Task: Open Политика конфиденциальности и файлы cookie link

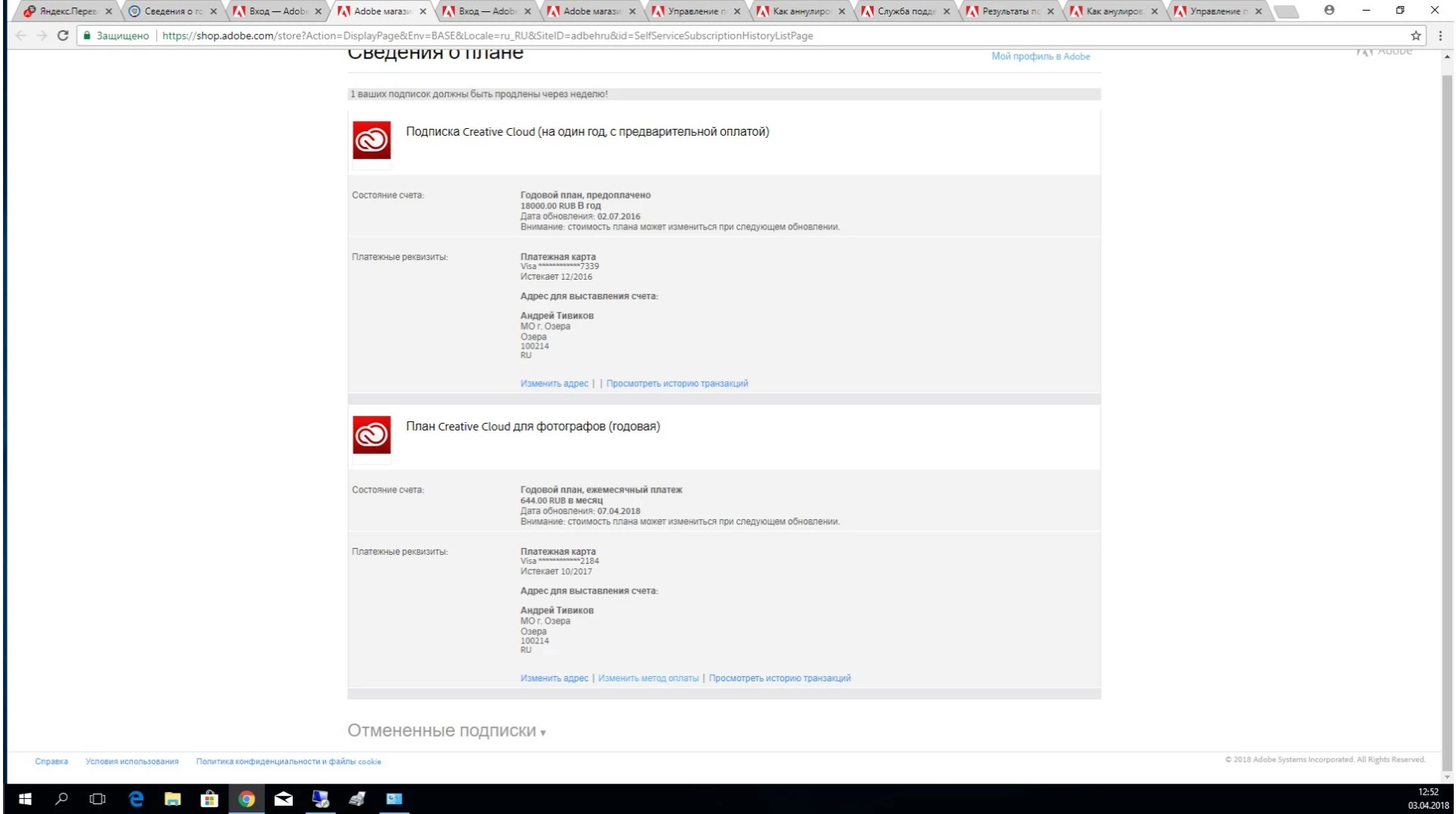Action: click(x=289, y=762)
